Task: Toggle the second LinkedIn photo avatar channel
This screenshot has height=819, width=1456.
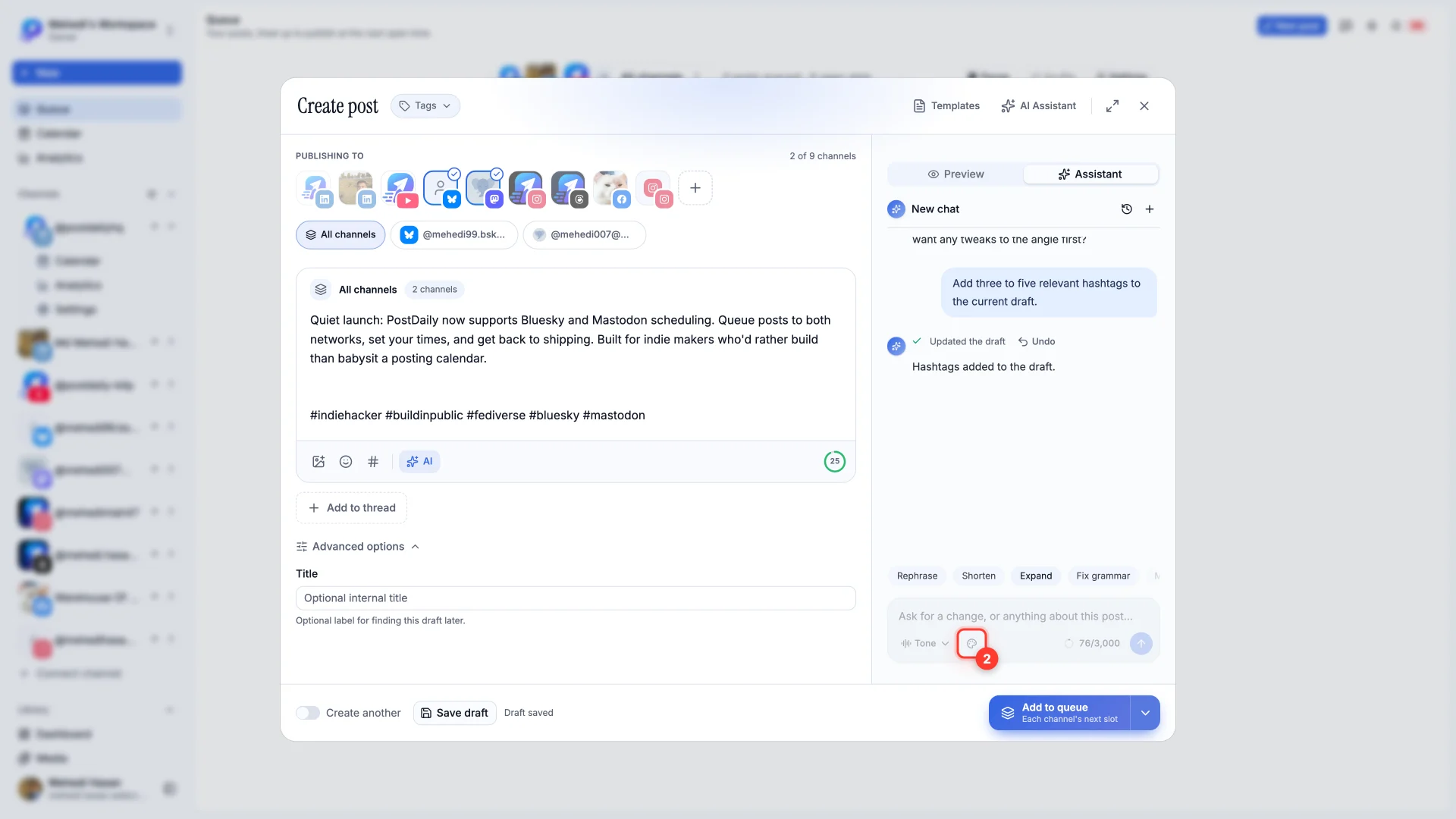Action: [357, 188]
